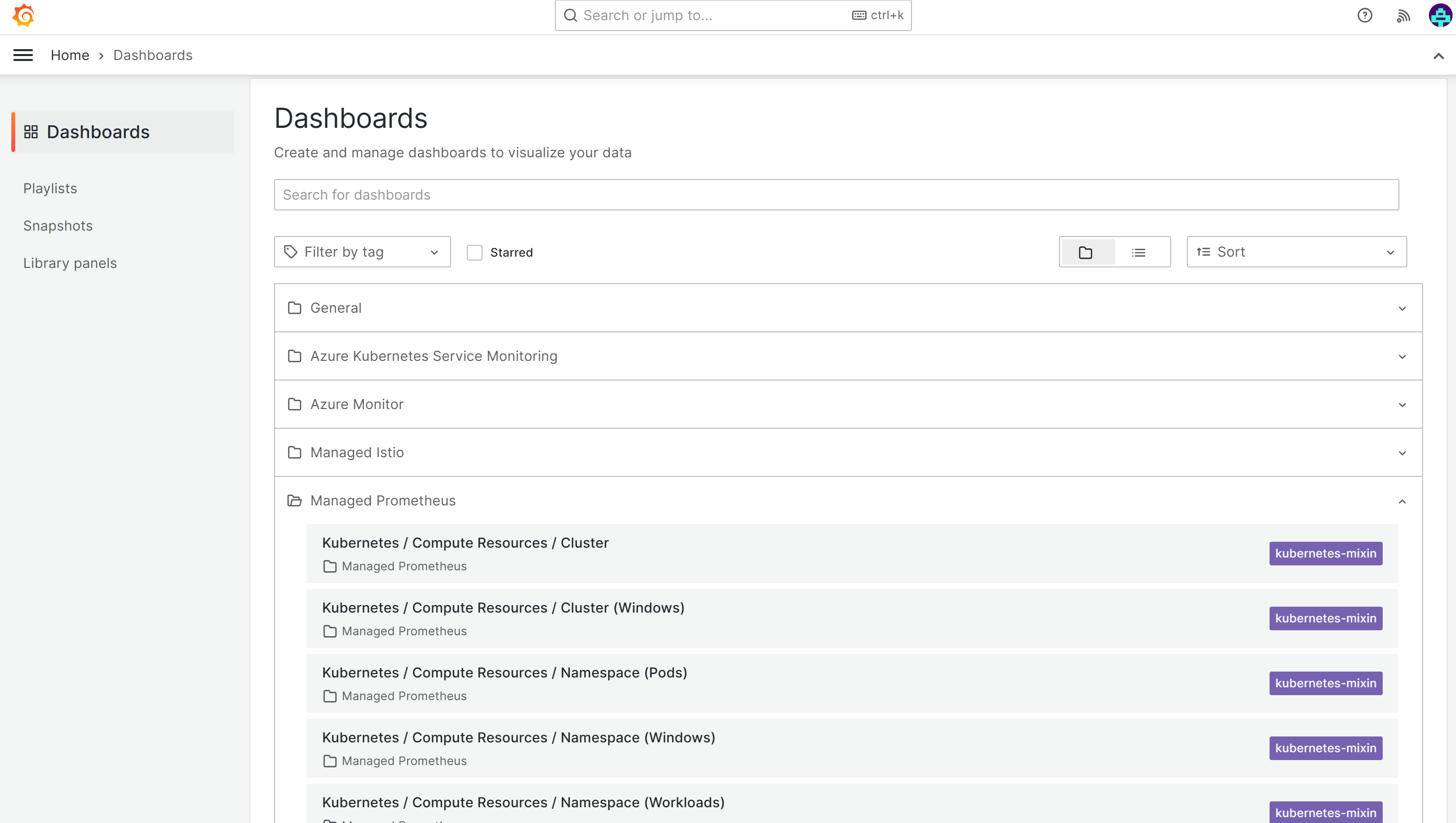Click the open Managed Prometheus folder icon
The width and height of the screenshot is (1456, 823).
pos(295,501)
